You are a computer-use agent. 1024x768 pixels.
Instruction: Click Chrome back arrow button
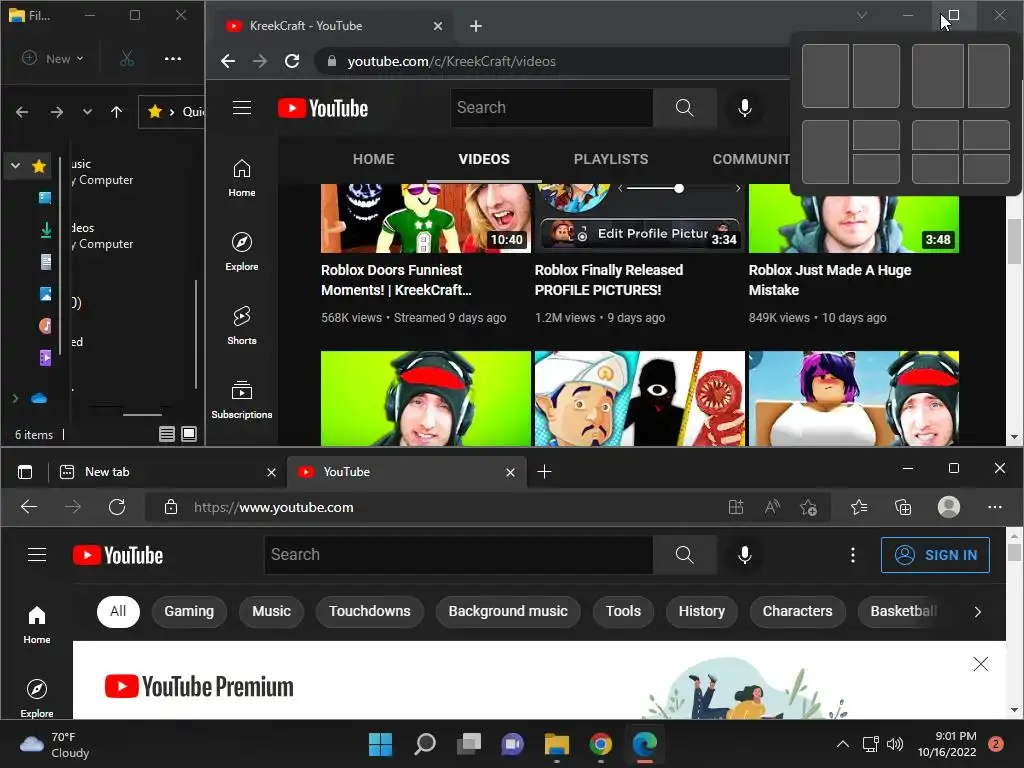[228, 61]
